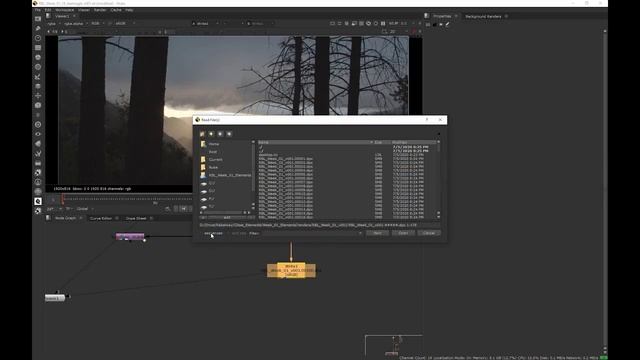The height and width of the screenshot is (360, 640).
Task: Open the viewer A input dropdown
Action: [205, 24]
